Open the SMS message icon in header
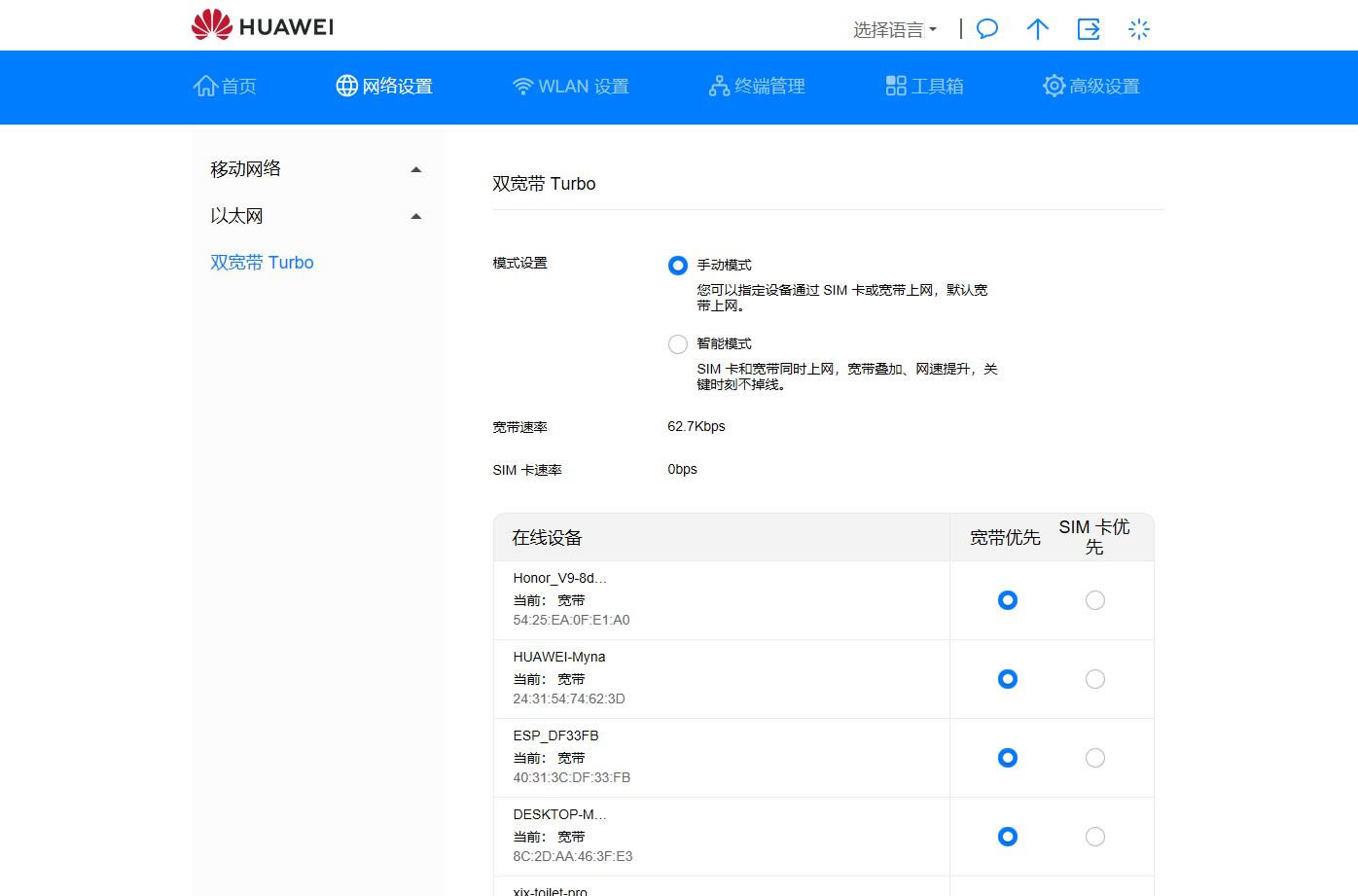This screenshot has height=896, width=1358. point(986,29)
